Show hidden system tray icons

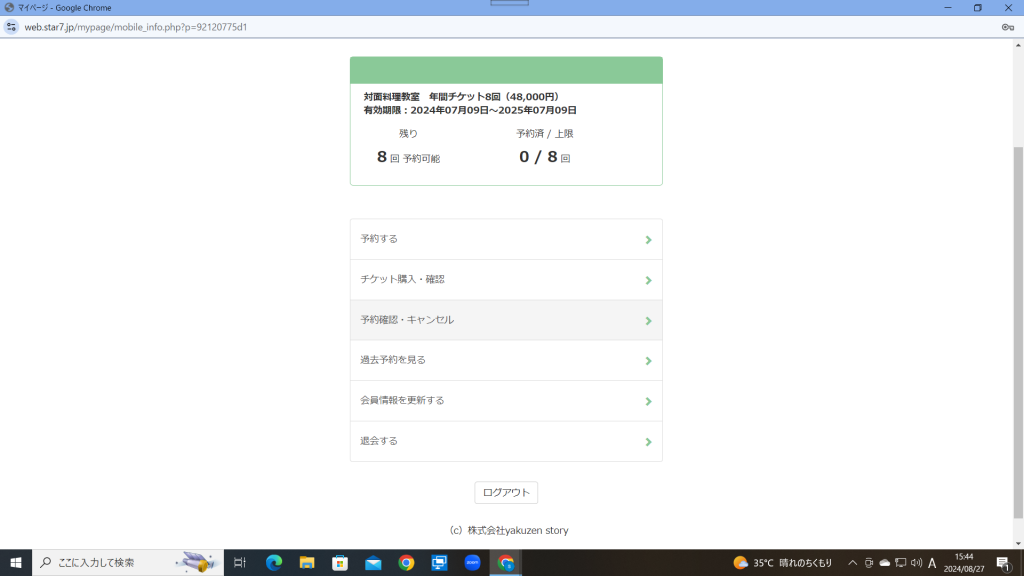[x=852, y=562]
